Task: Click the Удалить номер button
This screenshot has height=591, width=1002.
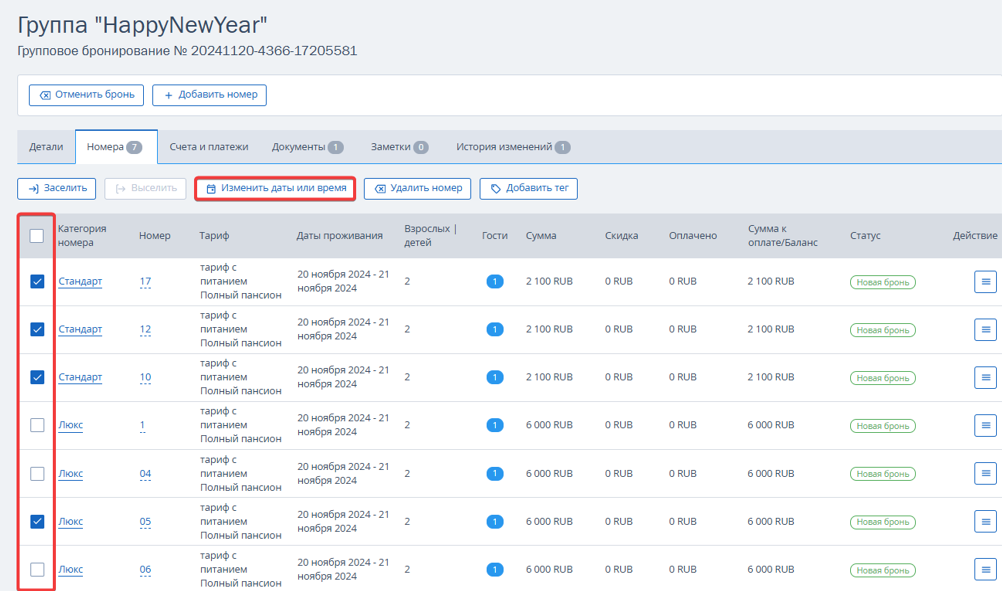Action: (x=417, y=188)
